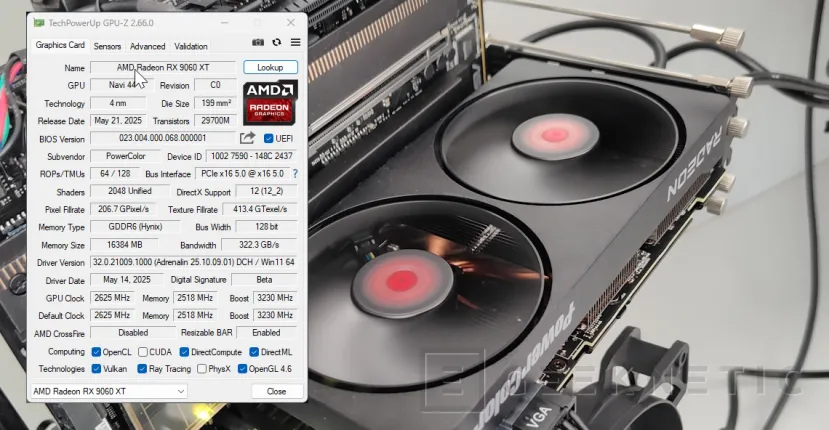The width and height of the screenshot is (829, 430).
Task: Toggle the DirectCompute checkbox
Action: tap(184, 352)
